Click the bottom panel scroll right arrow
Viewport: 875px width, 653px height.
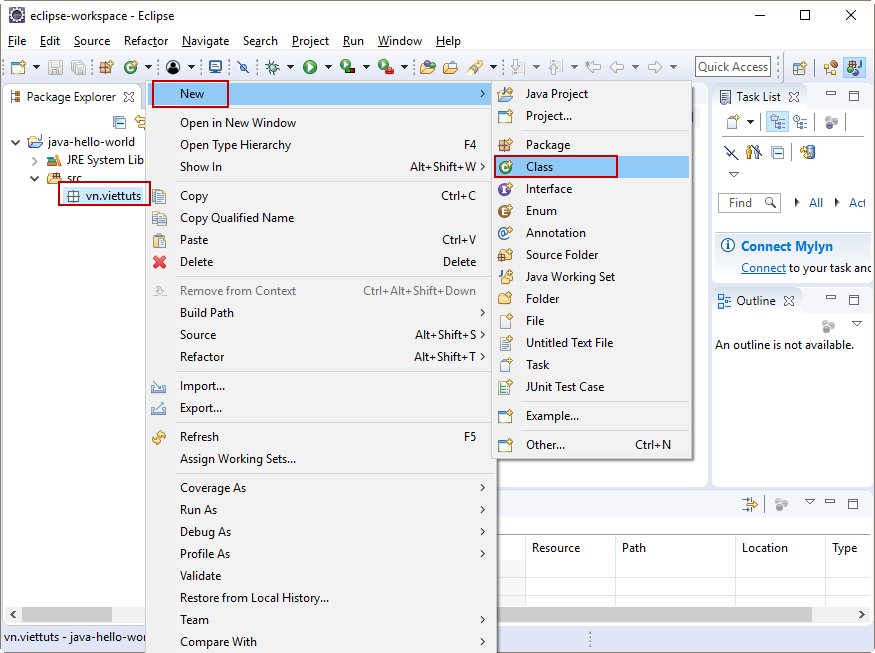point(862,614)
